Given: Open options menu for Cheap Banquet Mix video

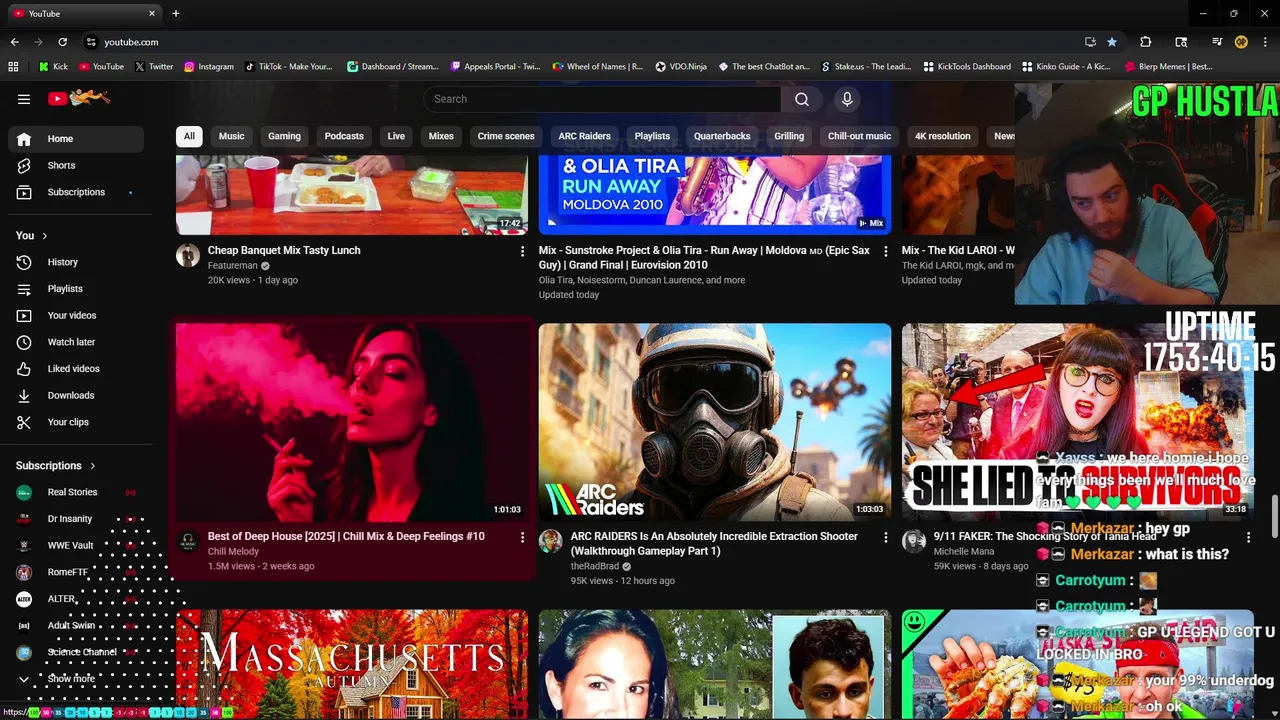Looking at the screenshot, I should 522,252.
